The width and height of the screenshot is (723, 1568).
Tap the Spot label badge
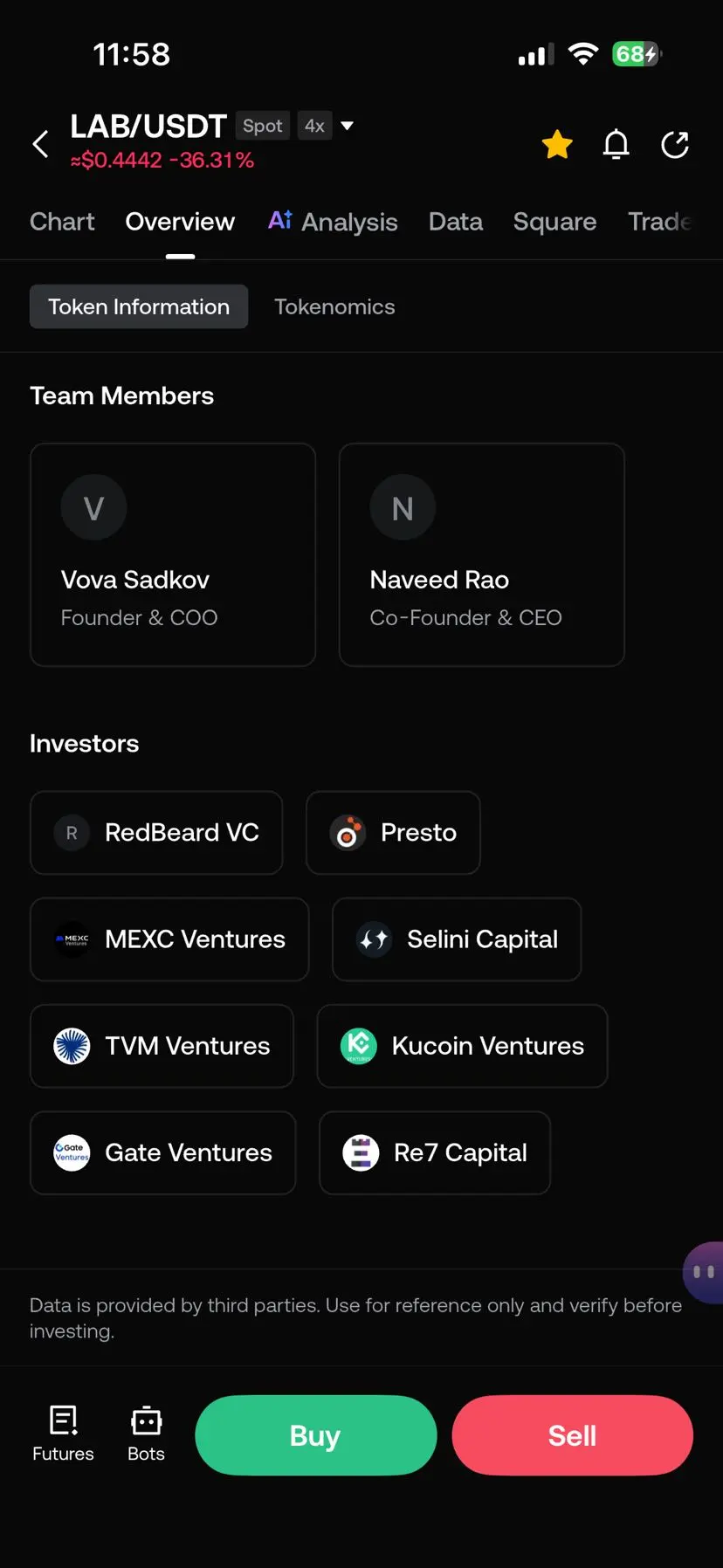262,126
